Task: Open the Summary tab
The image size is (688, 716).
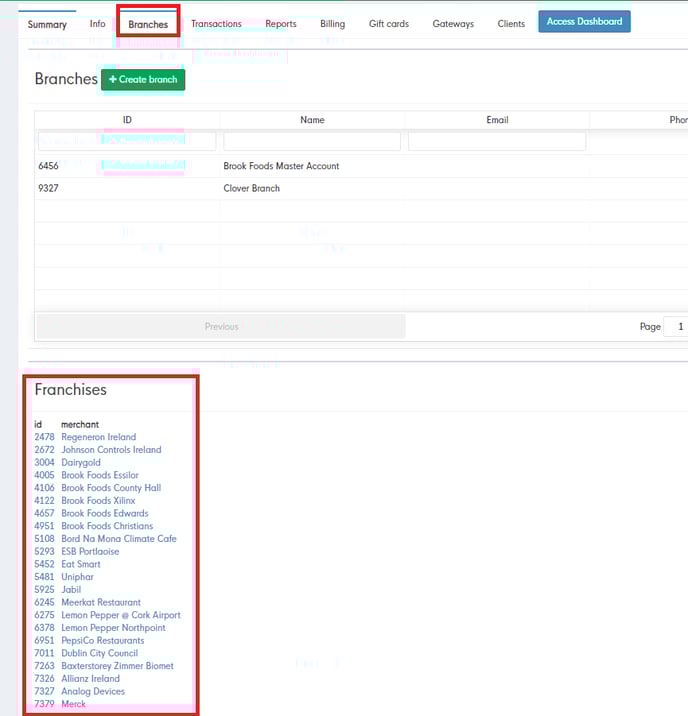Action: [47, 24]
